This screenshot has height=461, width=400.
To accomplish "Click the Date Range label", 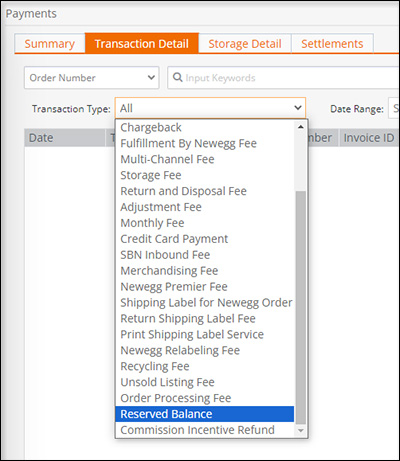I will coord(357,109).
